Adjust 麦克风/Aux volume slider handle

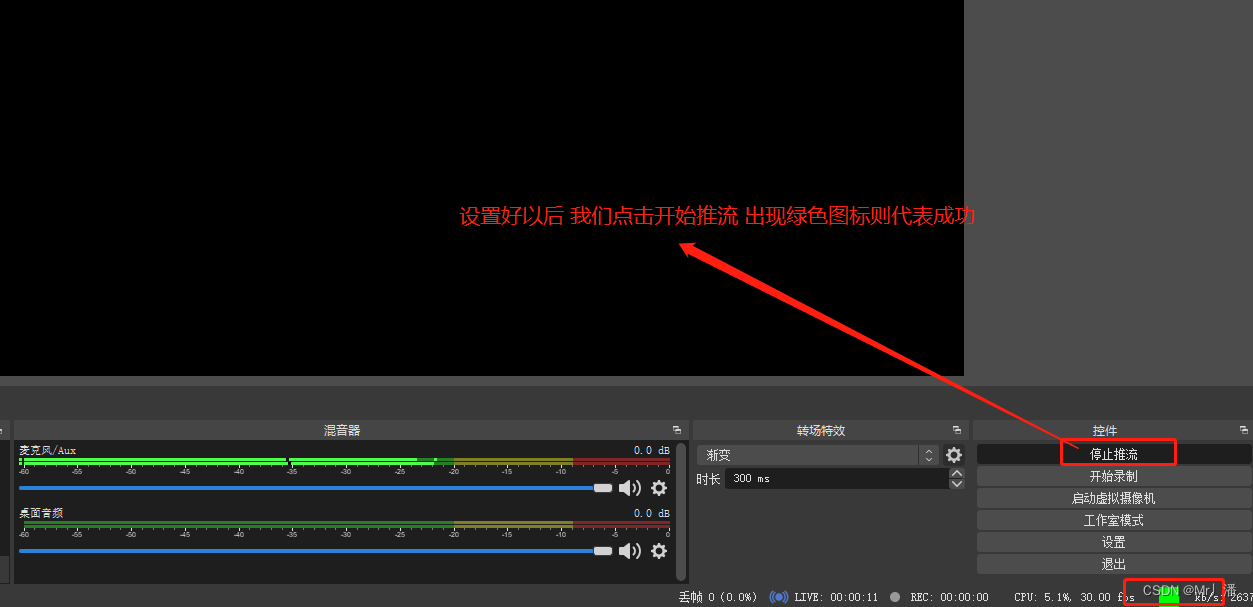603,488
